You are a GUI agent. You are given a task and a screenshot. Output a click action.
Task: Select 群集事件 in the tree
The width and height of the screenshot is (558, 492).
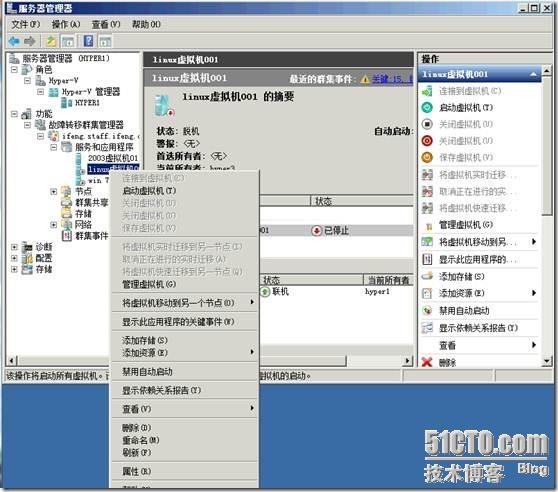coord(91,236)
